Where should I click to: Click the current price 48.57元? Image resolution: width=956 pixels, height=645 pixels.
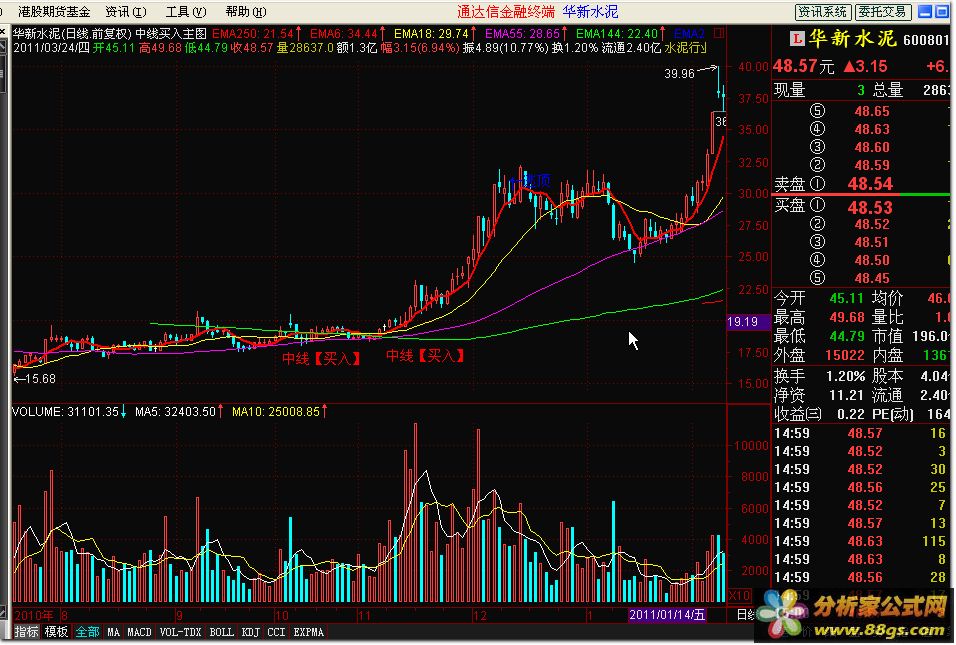click(x=803, y=66)
